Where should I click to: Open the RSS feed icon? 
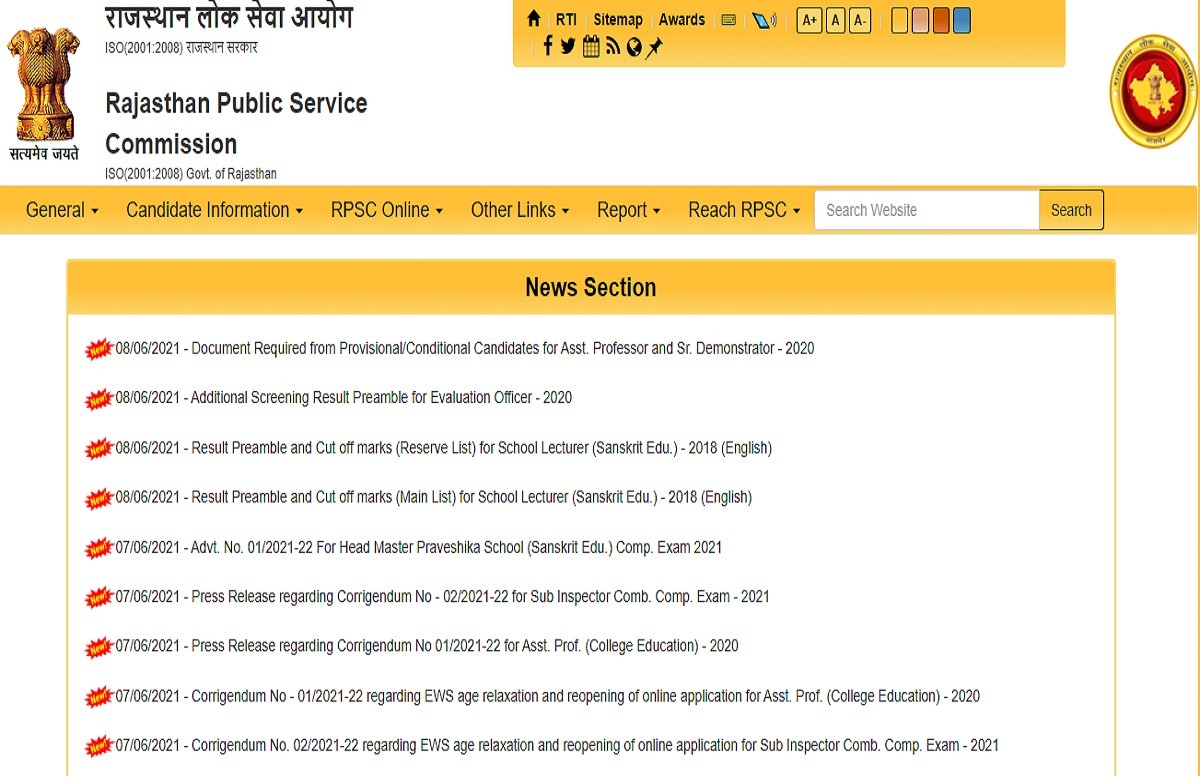[x=612, y=46]
